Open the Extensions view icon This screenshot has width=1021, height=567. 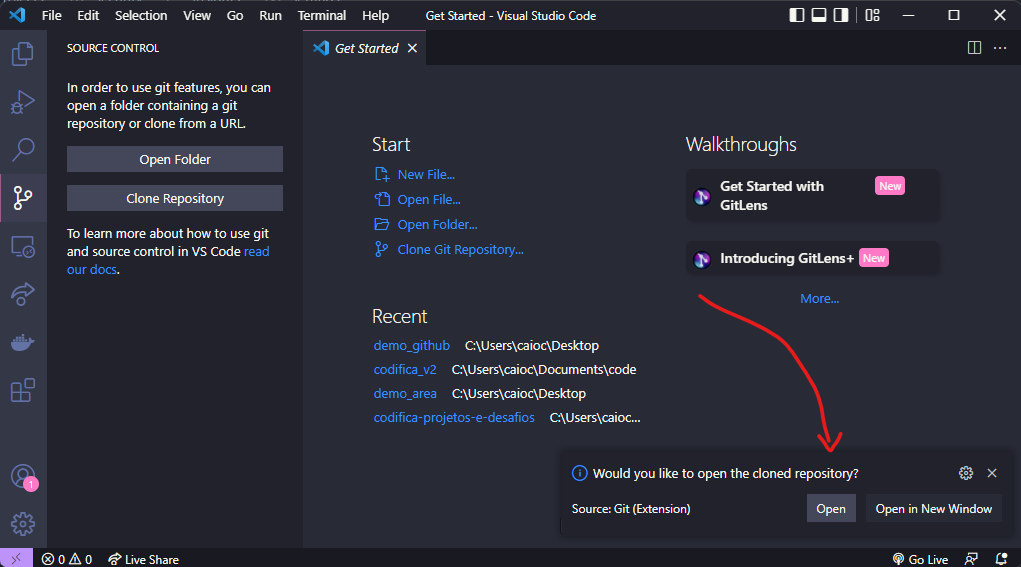22,390
